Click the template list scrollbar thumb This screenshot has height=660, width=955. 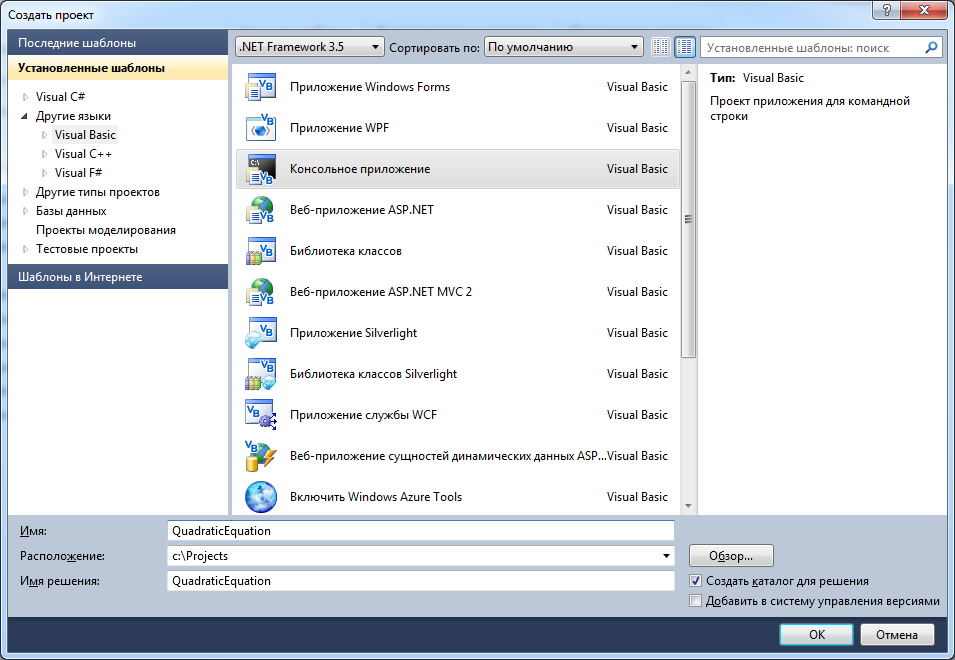point(688,219)
